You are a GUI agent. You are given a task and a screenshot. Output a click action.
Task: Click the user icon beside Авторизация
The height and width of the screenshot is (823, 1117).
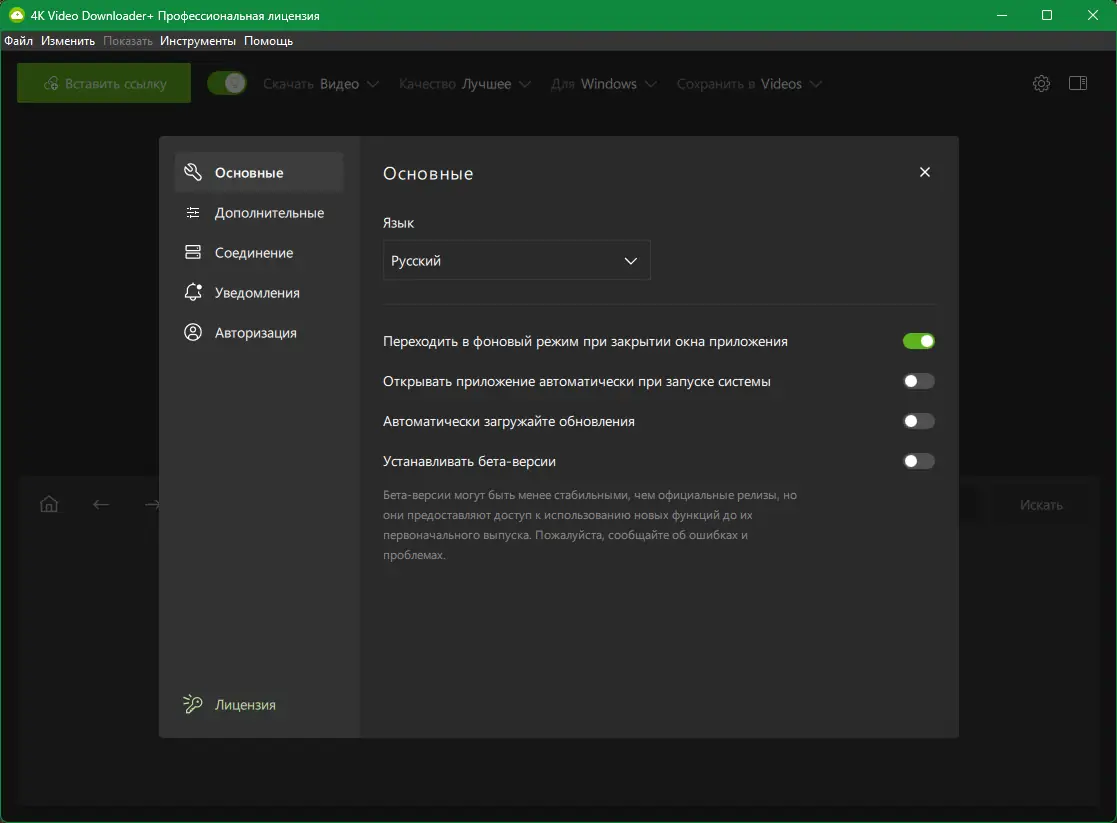[193, 333]
